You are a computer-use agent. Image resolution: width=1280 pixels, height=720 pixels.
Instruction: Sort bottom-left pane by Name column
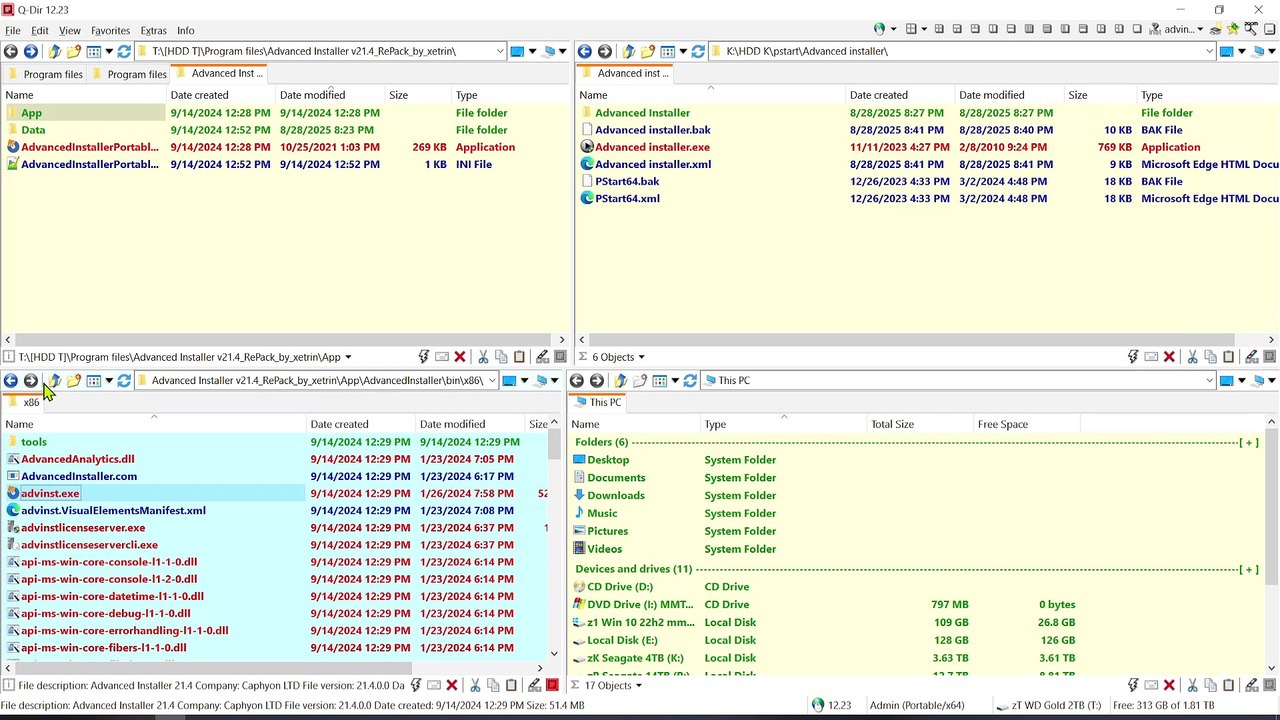(x=153, y=424)
